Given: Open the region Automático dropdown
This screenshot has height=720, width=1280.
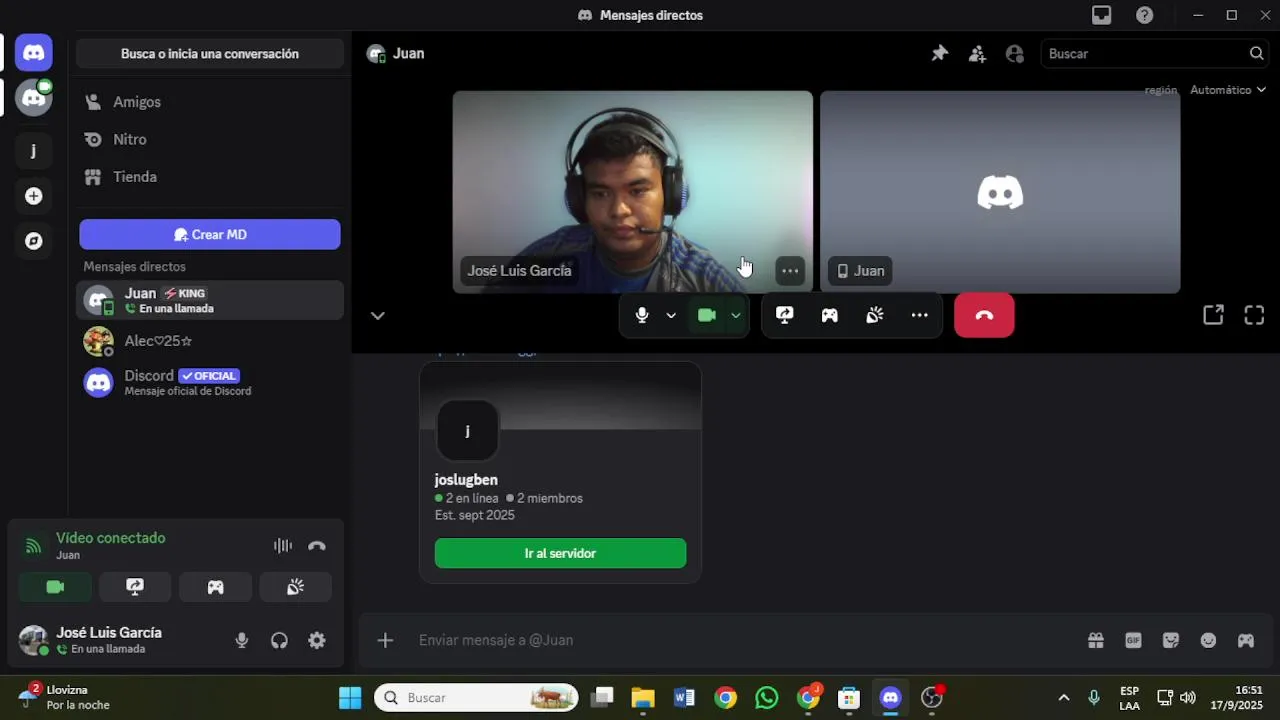Looking at the screenshot, I should (1227, 90).
